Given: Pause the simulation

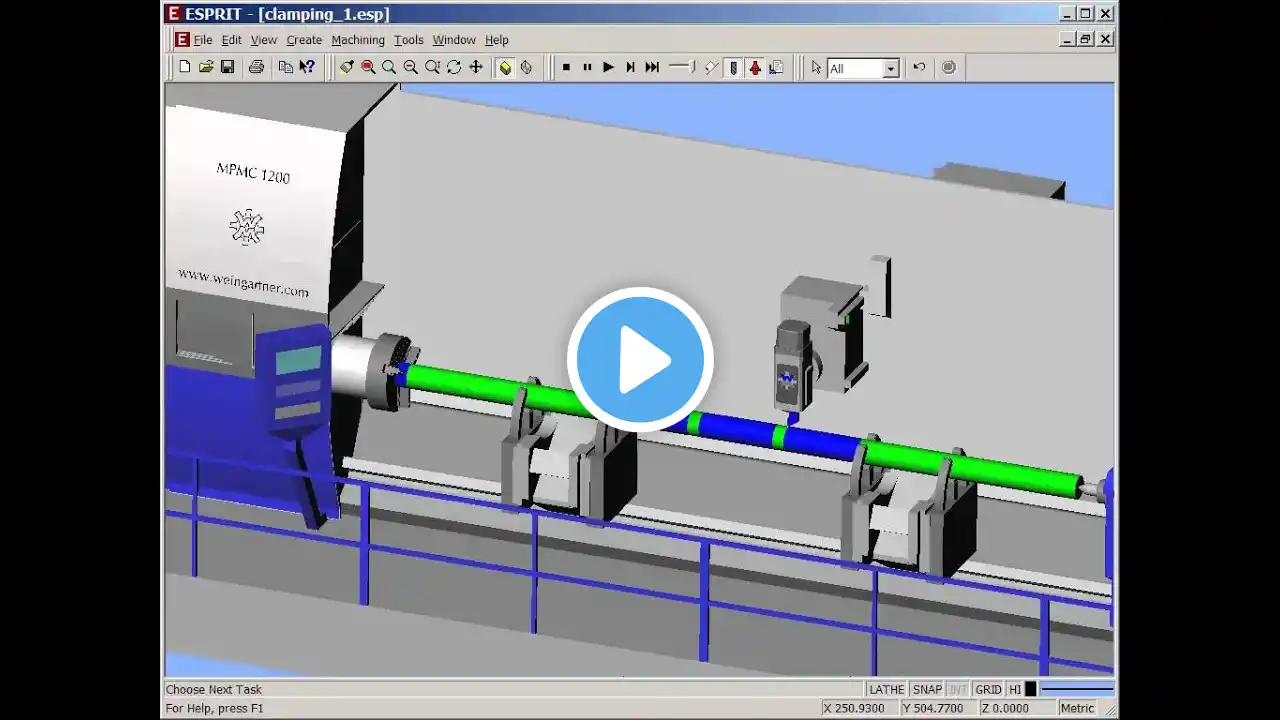Looking at the screenshot, I should pyautogui.click(x=587, y=67).
